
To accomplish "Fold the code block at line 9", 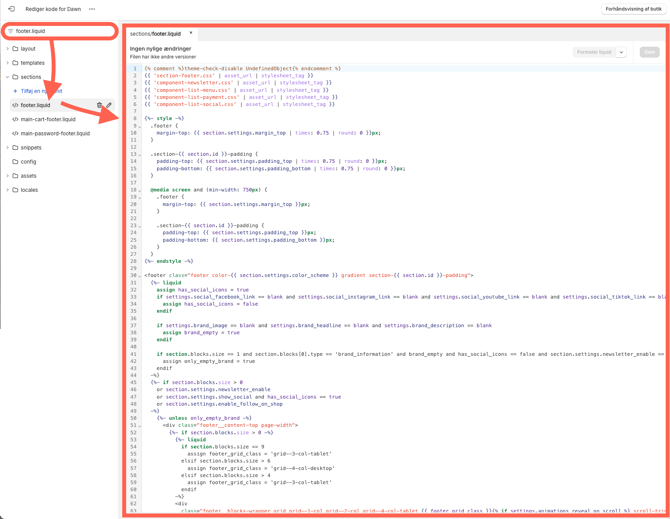I will click(140, 126).
